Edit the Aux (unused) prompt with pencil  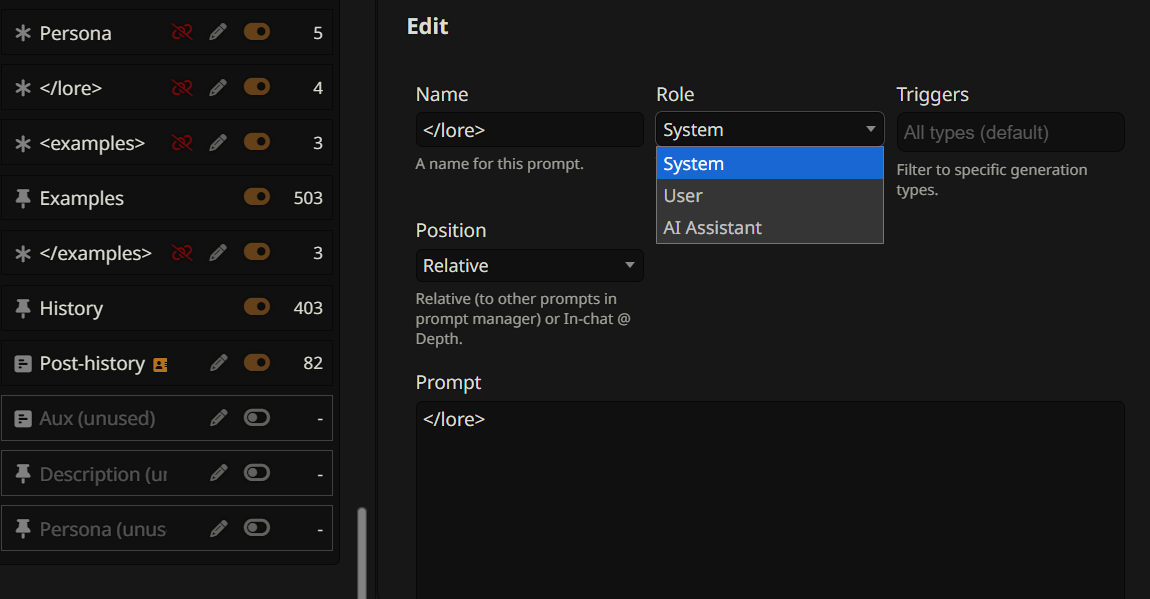pos(218,418)
